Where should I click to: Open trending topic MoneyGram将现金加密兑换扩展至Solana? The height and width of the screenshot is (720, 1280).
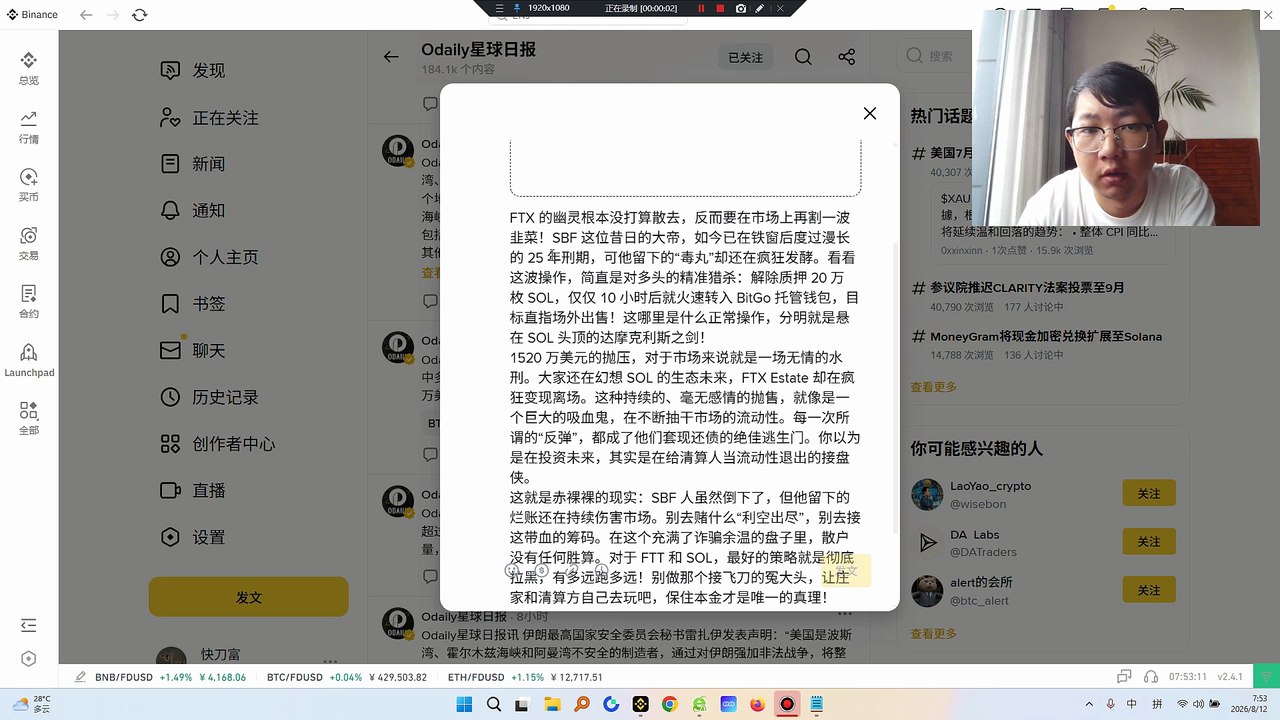1046,337
